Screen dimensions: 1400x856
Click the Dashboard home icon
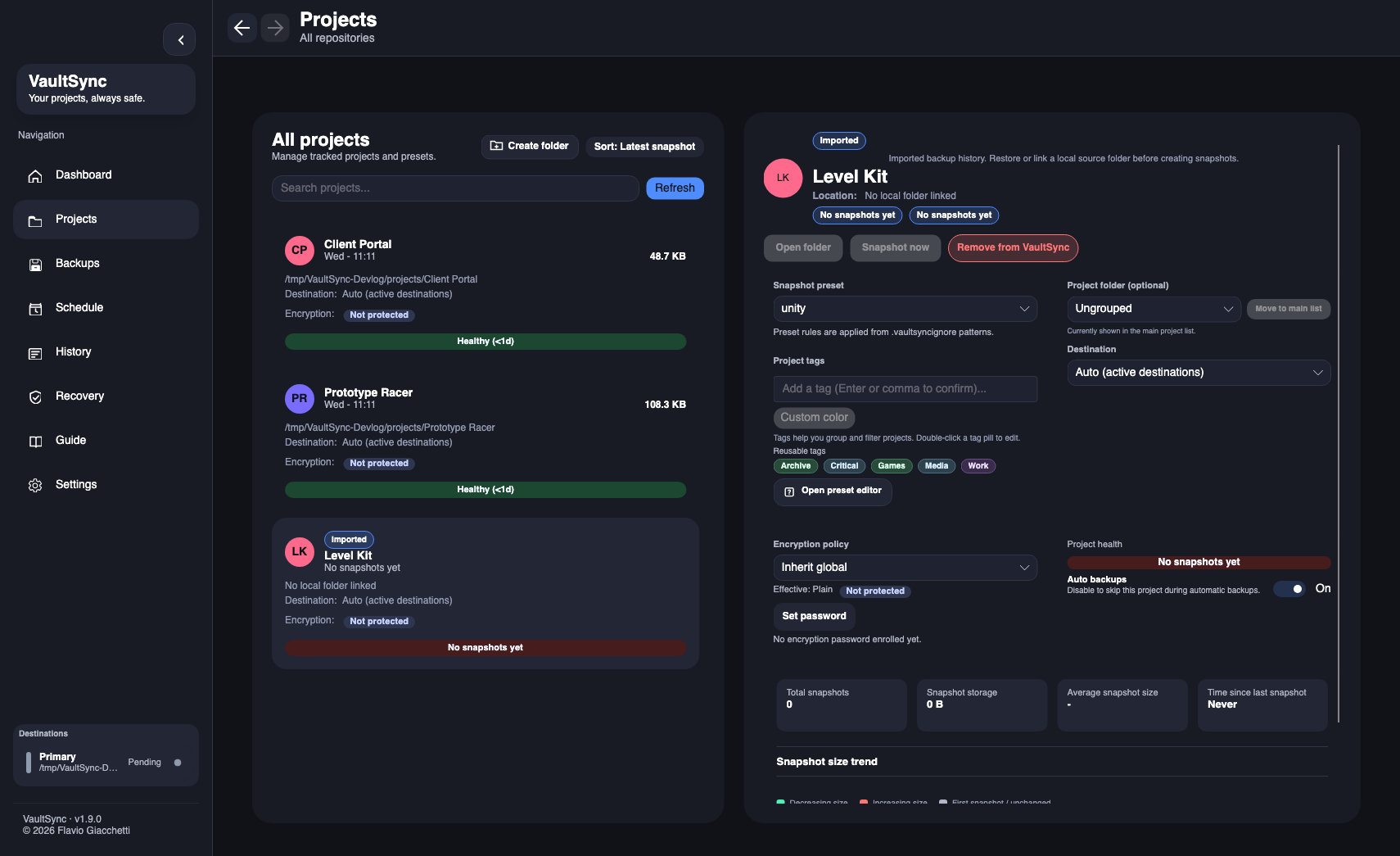pos(35,176)
